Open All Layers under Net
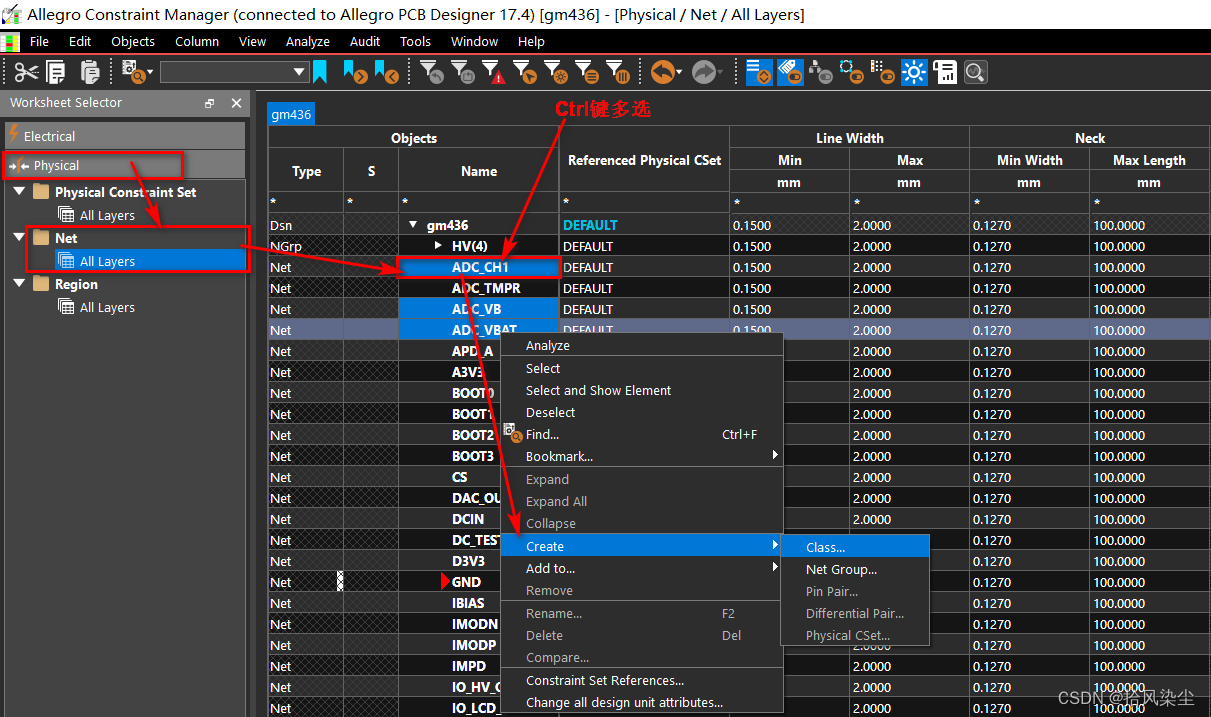 pyautogui.click(x=107, y=261)
